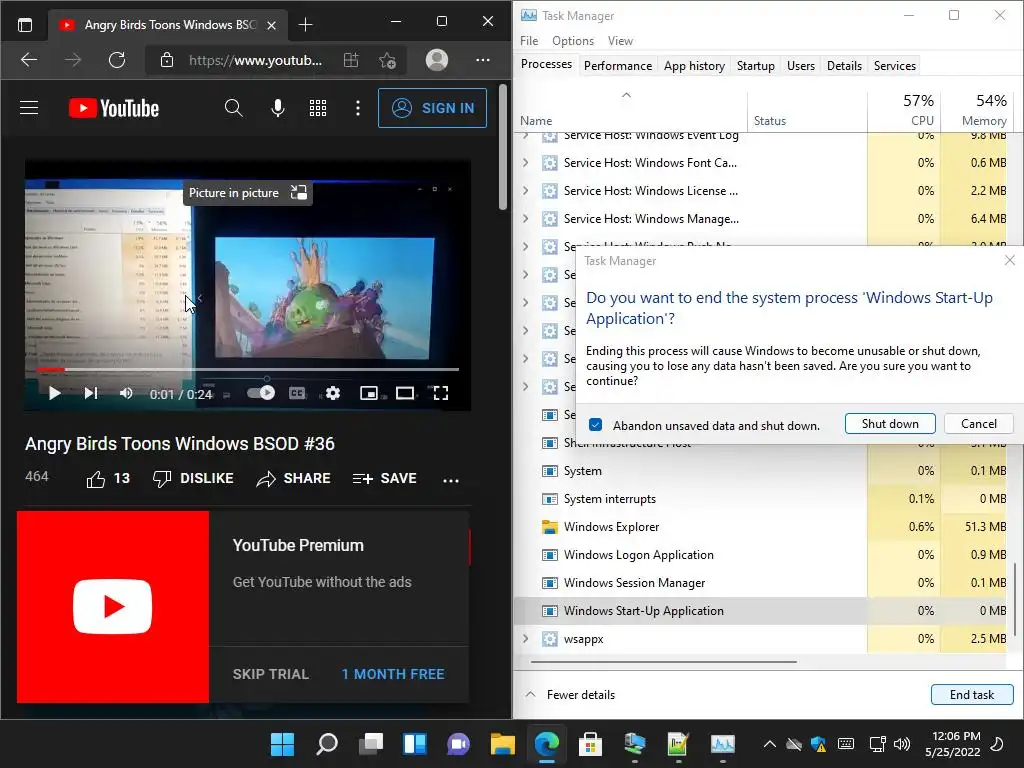Open more actions ellipsis below video title
Screen dimensions: 1024x768
pos(451,480)
